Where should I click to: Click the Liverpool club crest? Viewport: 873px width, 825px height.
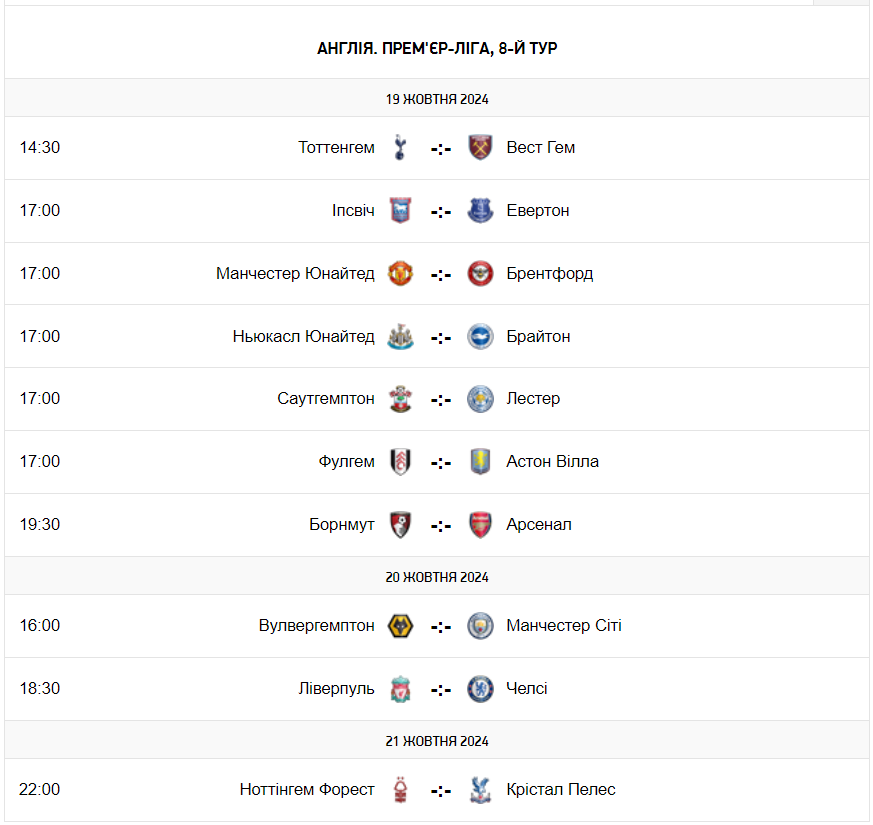[400, 688]
